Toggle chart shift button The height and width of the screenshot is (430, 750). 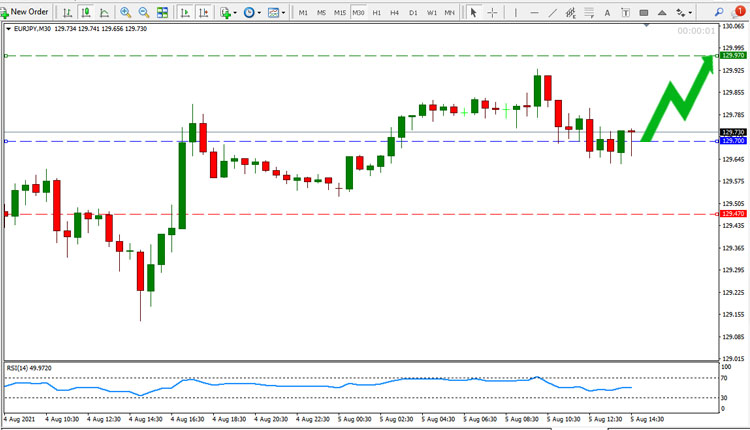coord(203,12)
